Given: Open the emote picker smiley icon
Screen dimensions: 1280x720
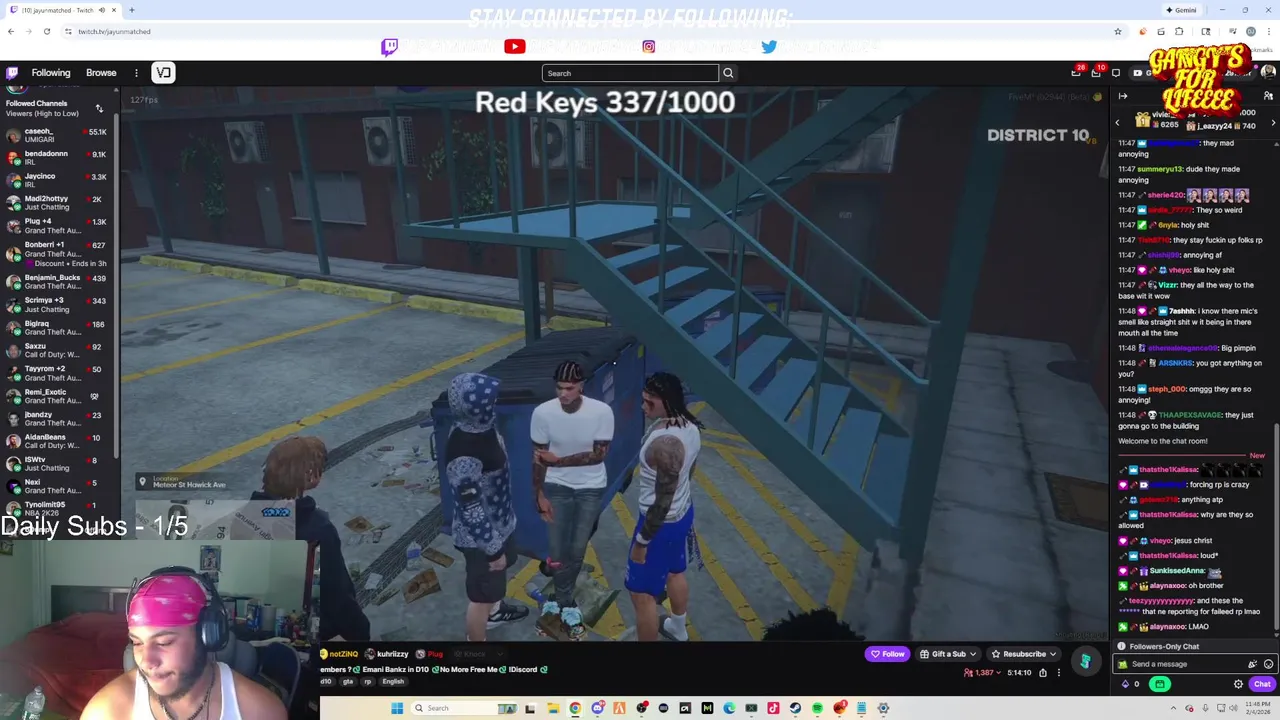Looking at the screenshot, I should click(1268, 664).
